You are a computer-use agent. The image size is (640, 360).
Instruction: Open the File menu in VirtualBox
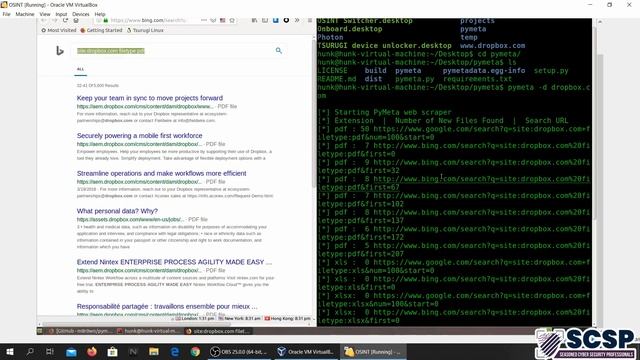tap(6, 14)
